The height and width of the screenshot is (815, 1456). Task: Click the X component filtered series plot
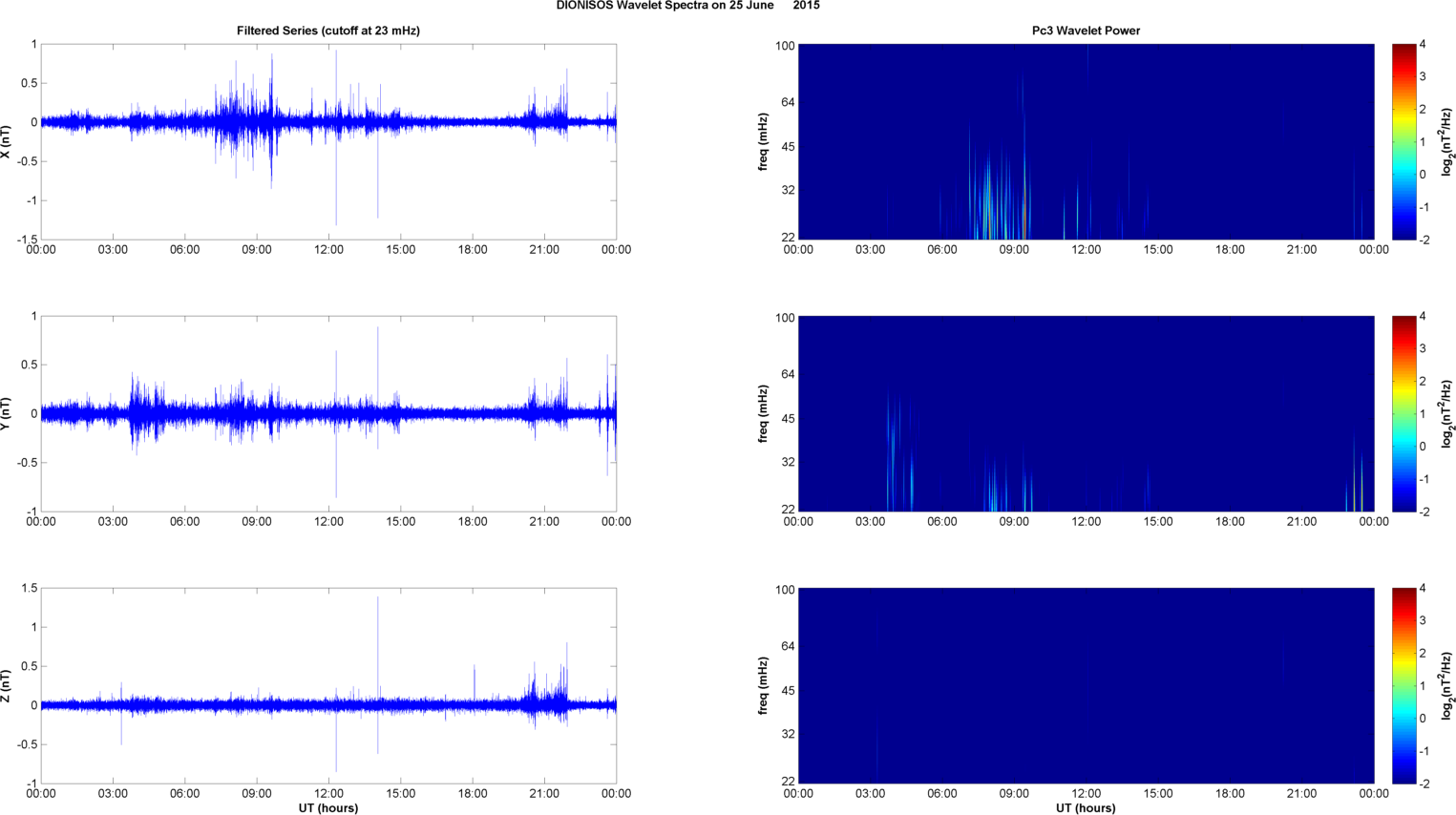(328, 141)
